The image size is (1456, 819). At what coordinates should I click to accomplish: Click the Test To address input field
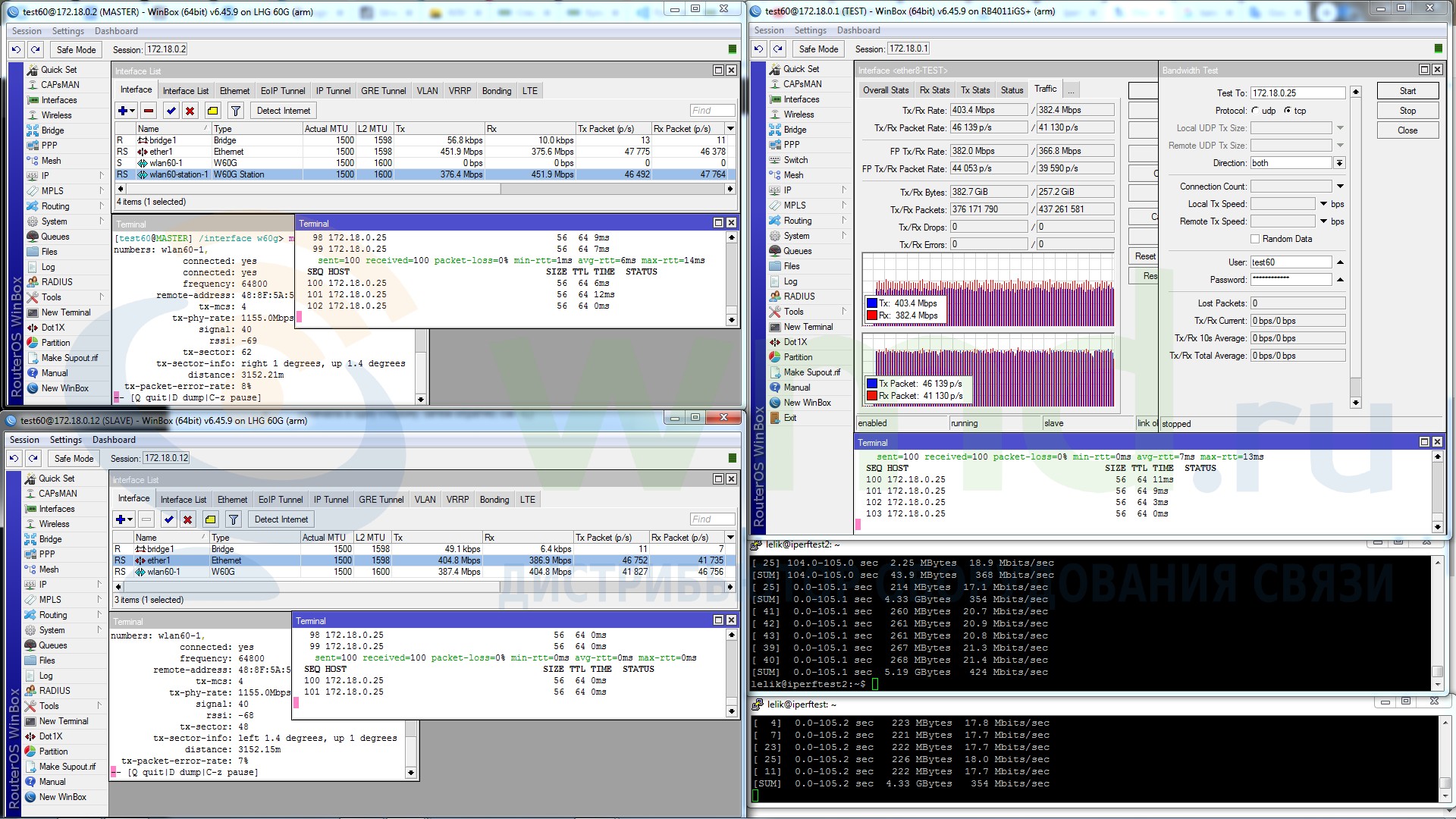[1297, 93]
